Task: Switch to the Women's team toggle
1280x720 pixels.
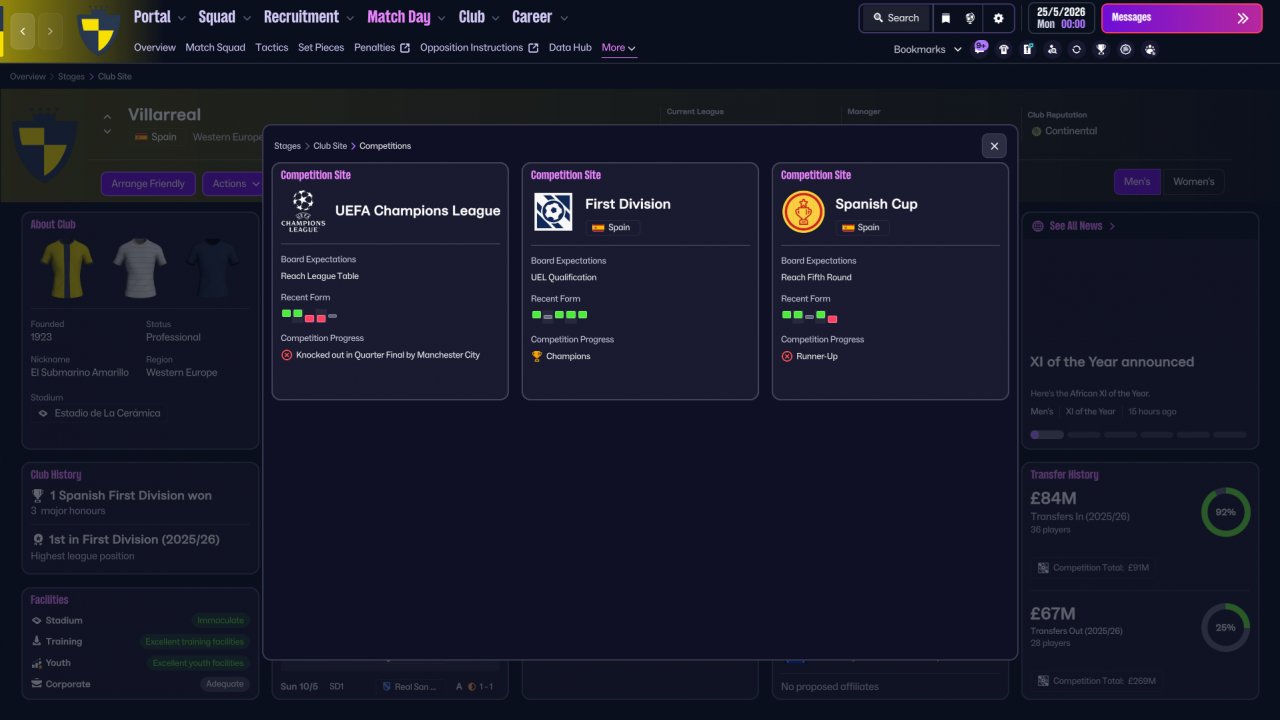Action: (x=1193, y=182)
